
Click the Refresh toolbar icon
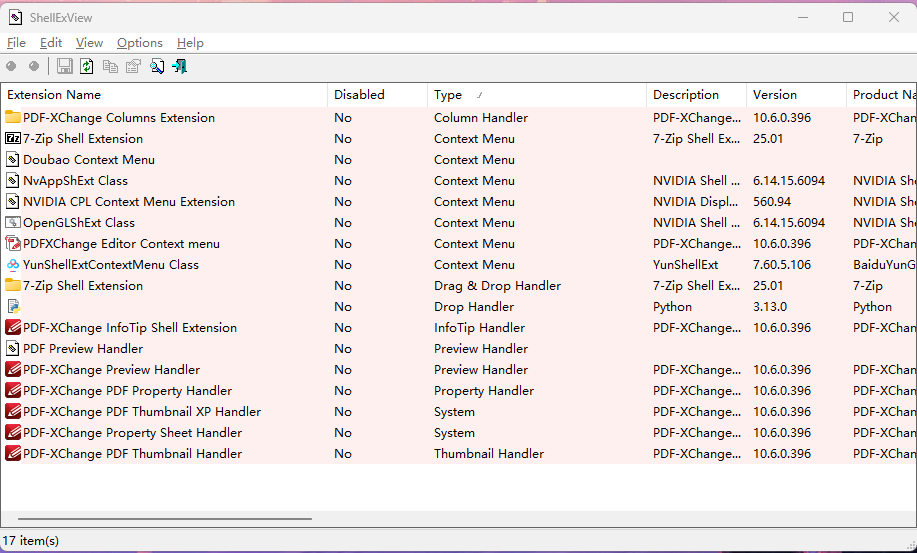click(87, 66)
